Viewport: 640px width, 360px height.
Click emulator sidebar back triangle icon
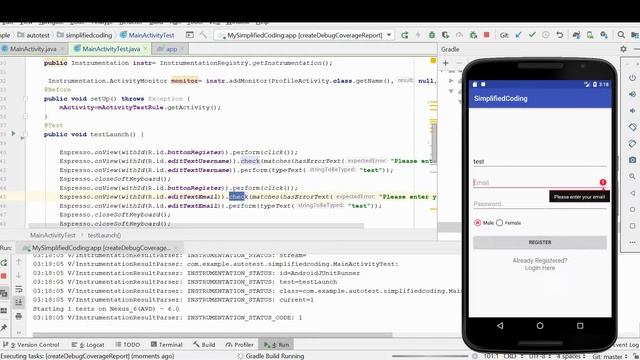point(632,193)
